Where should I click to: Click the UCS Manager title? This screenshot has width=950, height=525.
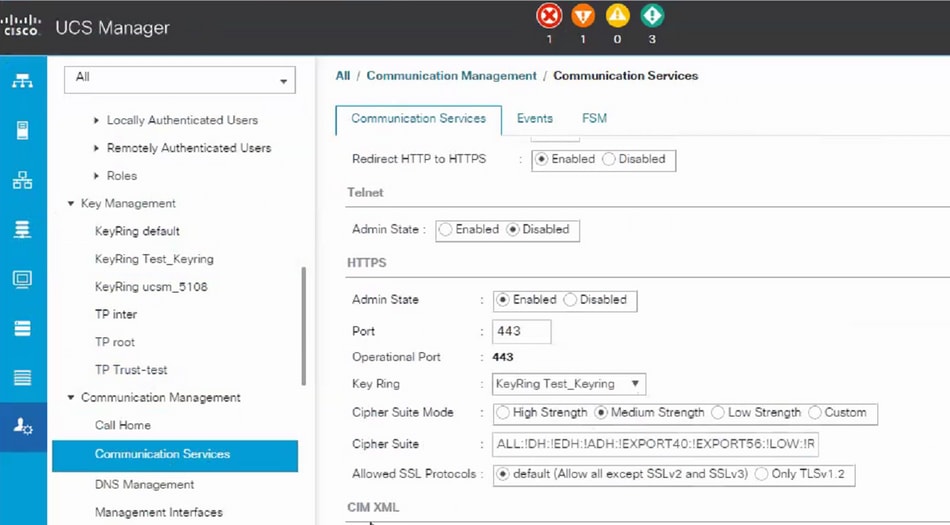(x=112, y=28)
